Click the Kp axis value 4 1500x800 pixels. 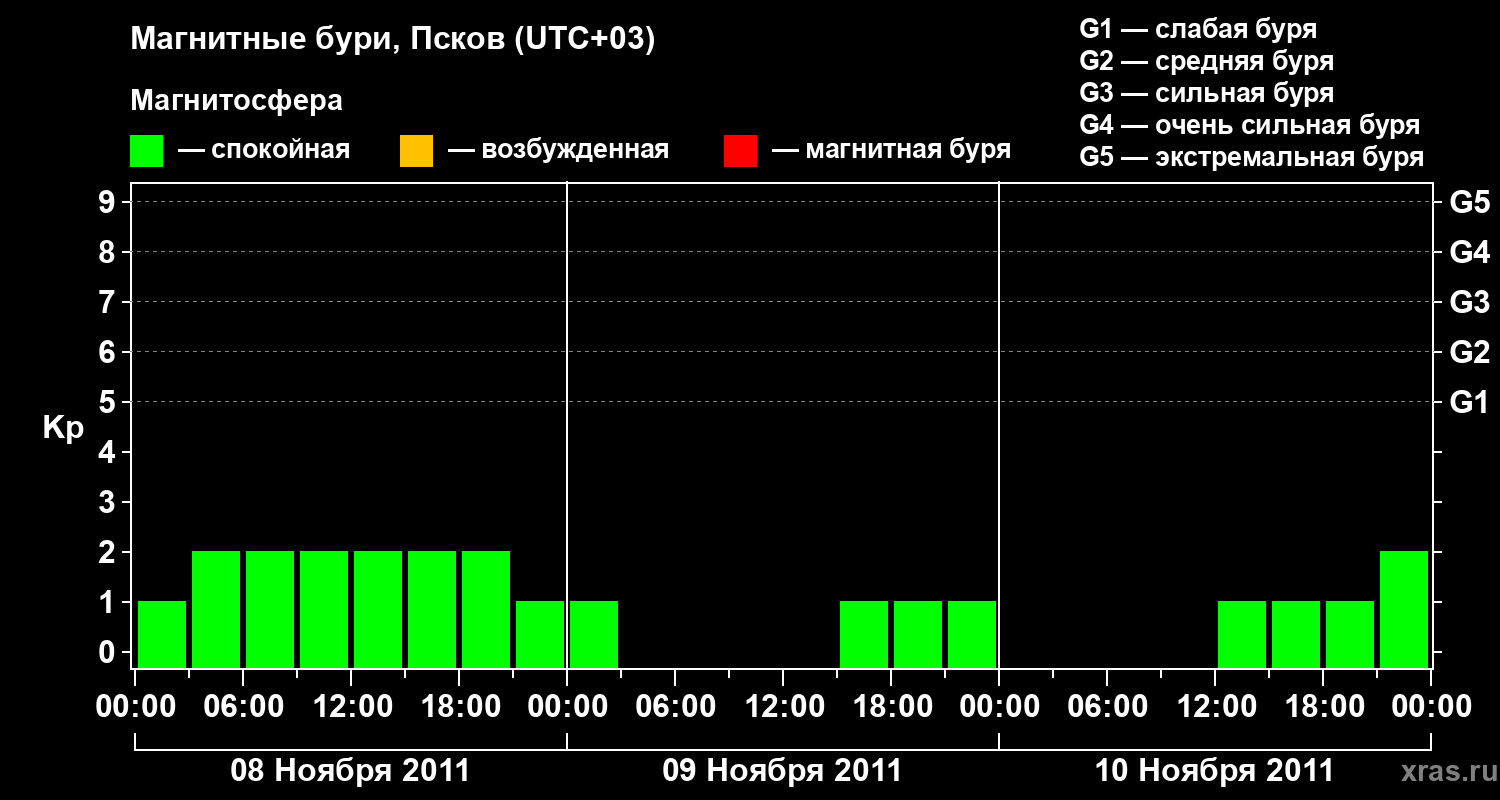(109, 453)
